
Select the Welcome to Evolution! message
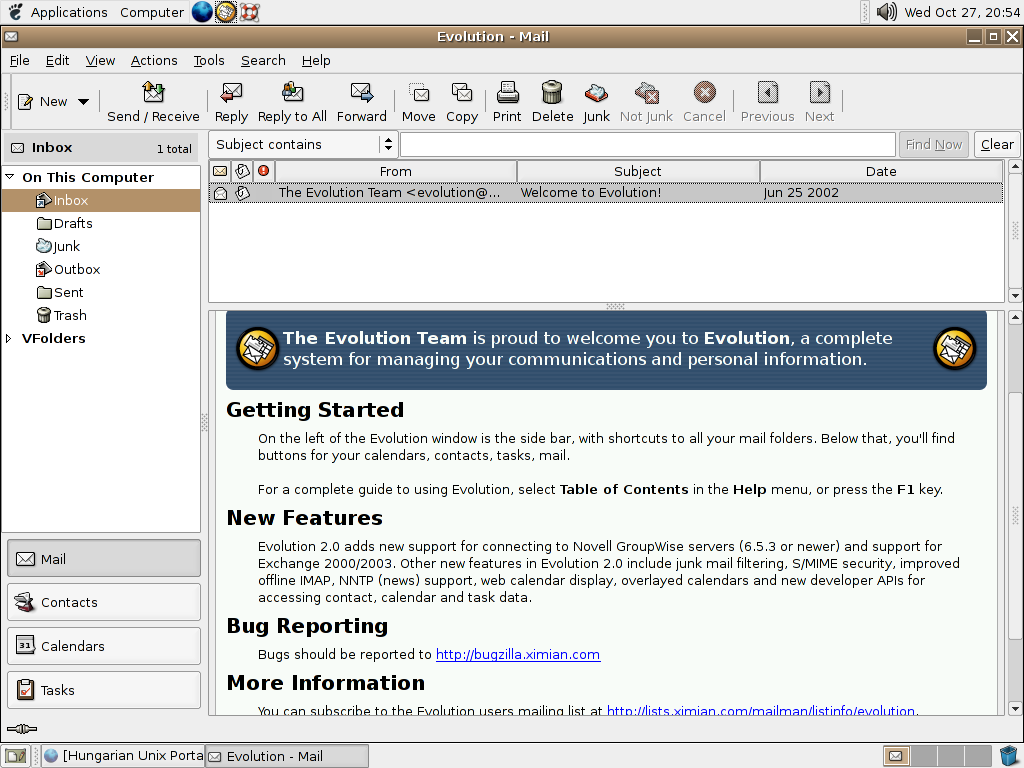click(606, 193)
